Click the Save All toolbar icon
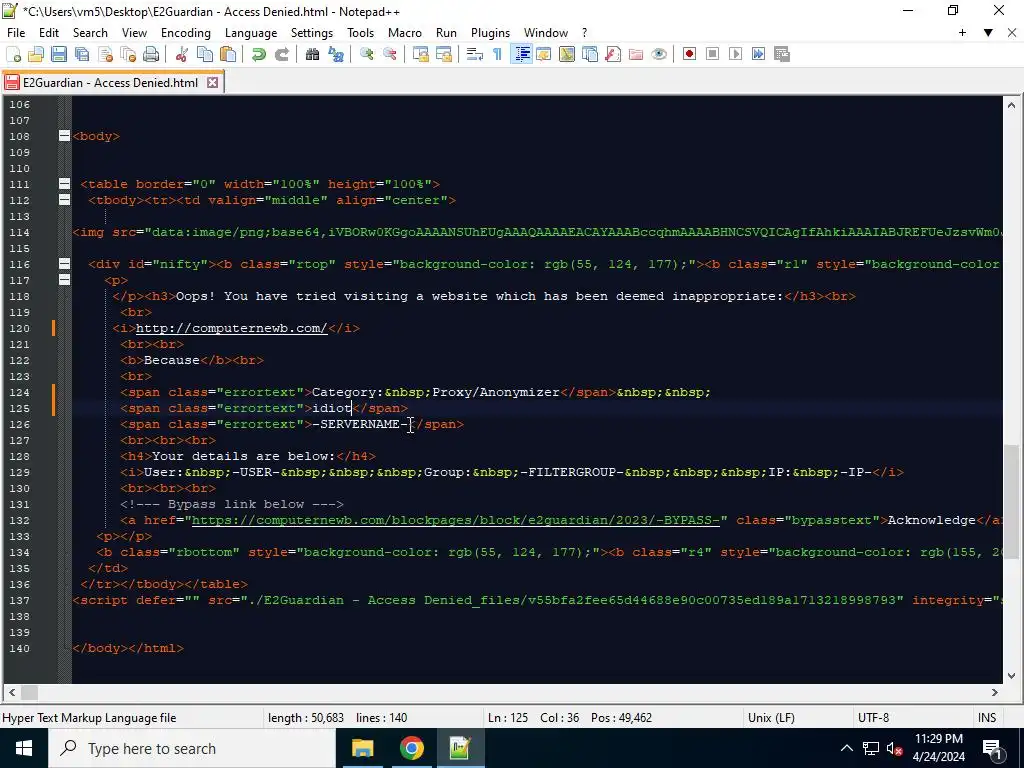The image size is (1024, 768). 82,54
